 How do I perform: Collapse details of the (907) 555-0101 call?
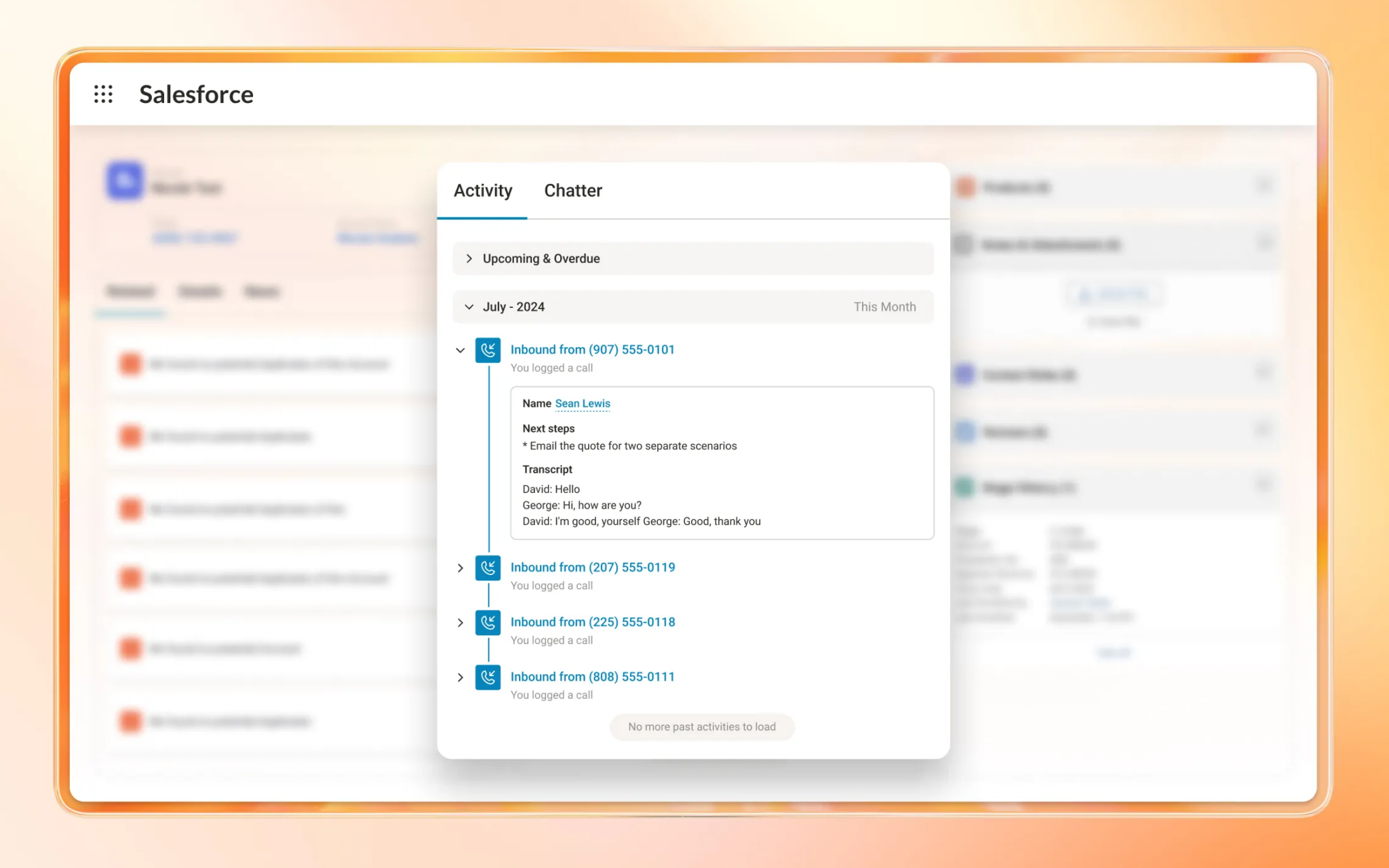pos(461,351)
